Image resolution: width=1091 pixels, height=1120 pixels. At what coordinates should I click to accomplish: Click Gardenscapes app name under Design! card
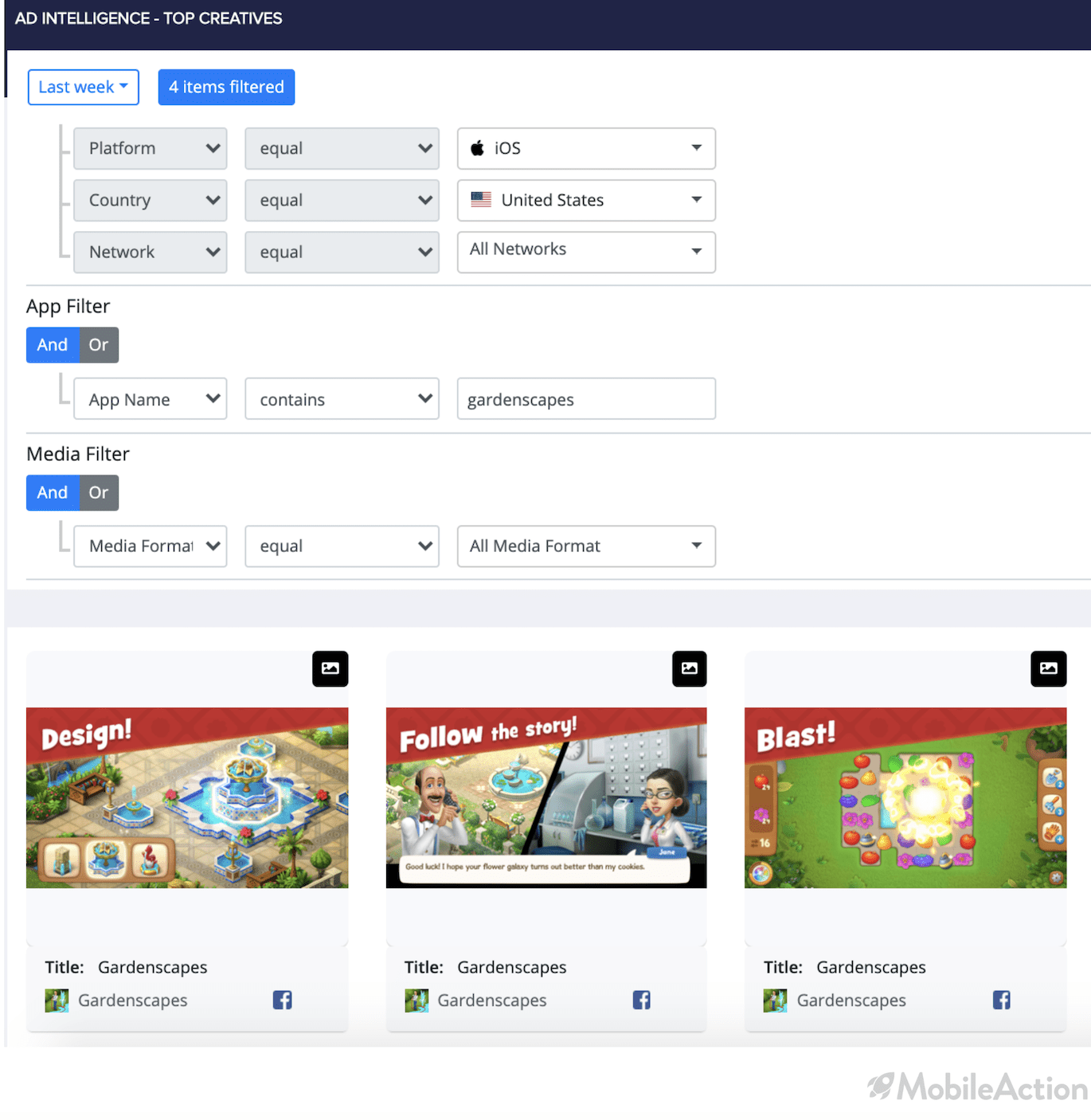[x=132, y=1000]
